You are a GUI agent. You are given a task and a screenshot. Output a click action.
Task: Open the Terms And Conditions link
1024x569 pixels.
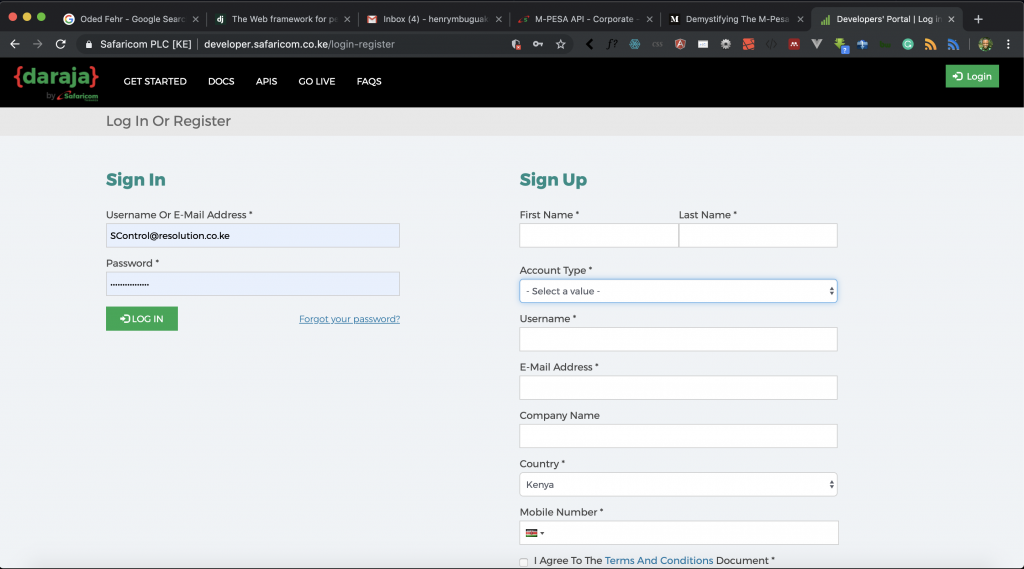(x=658, y=561)
